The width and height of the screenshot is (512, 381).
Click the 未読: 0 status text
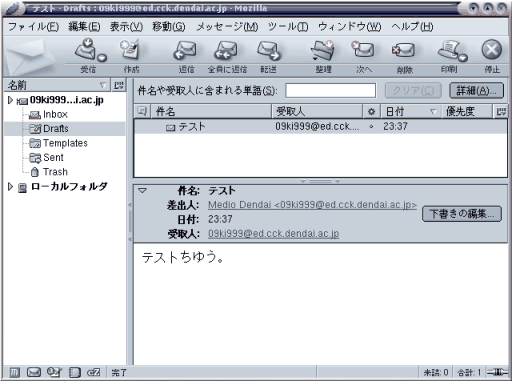click(x=436, y=372)
